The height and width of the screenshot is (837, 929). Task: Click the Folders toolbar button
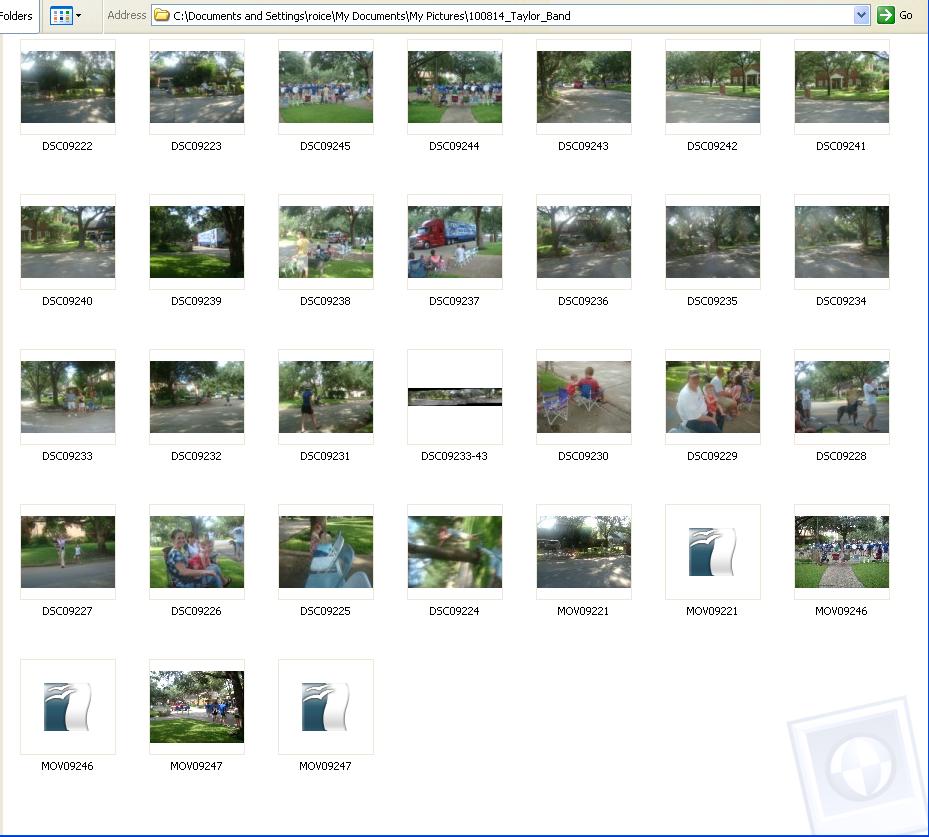coord(18,16)
